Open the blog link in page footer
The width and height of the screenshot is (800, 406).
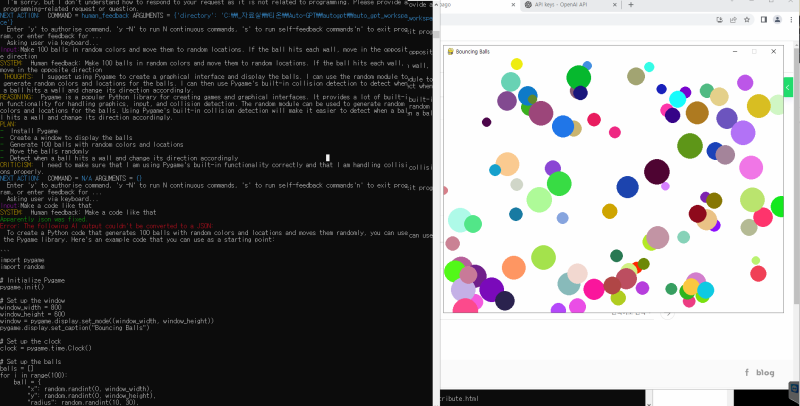765,372
